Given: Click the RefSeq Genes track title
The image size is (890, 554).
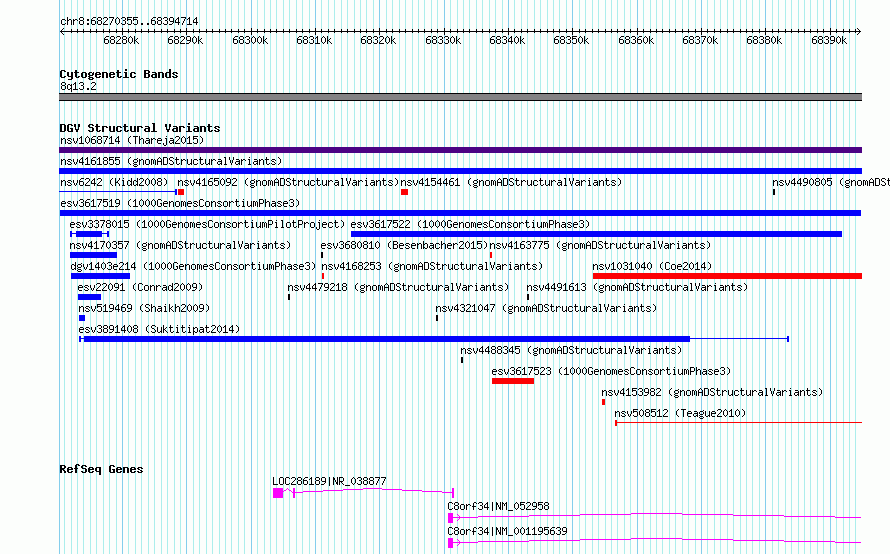Looking at the screenshot, I should tap(101, 469).
